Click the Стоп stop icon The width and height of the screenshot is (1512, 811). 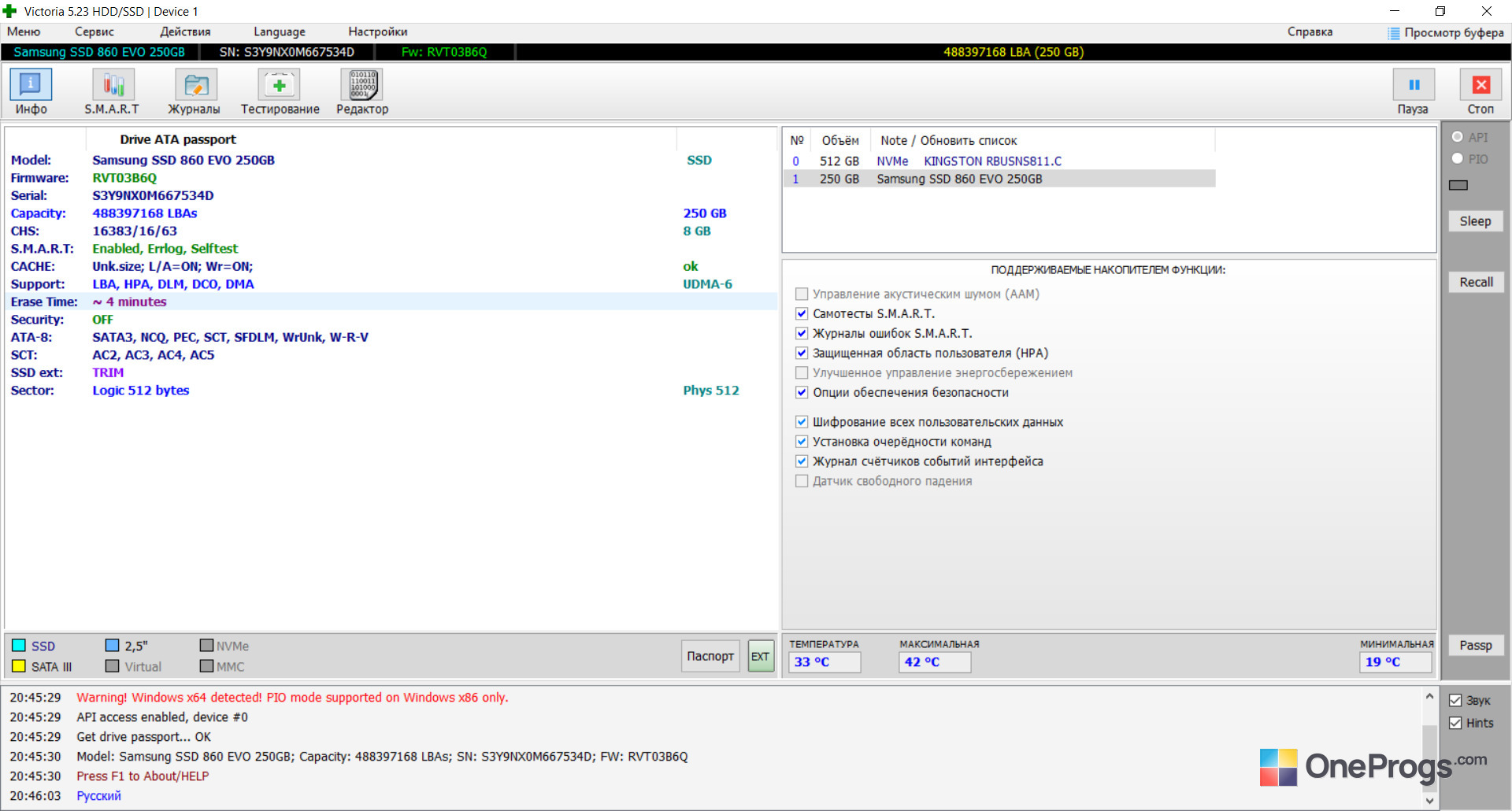pos(1480,84)
